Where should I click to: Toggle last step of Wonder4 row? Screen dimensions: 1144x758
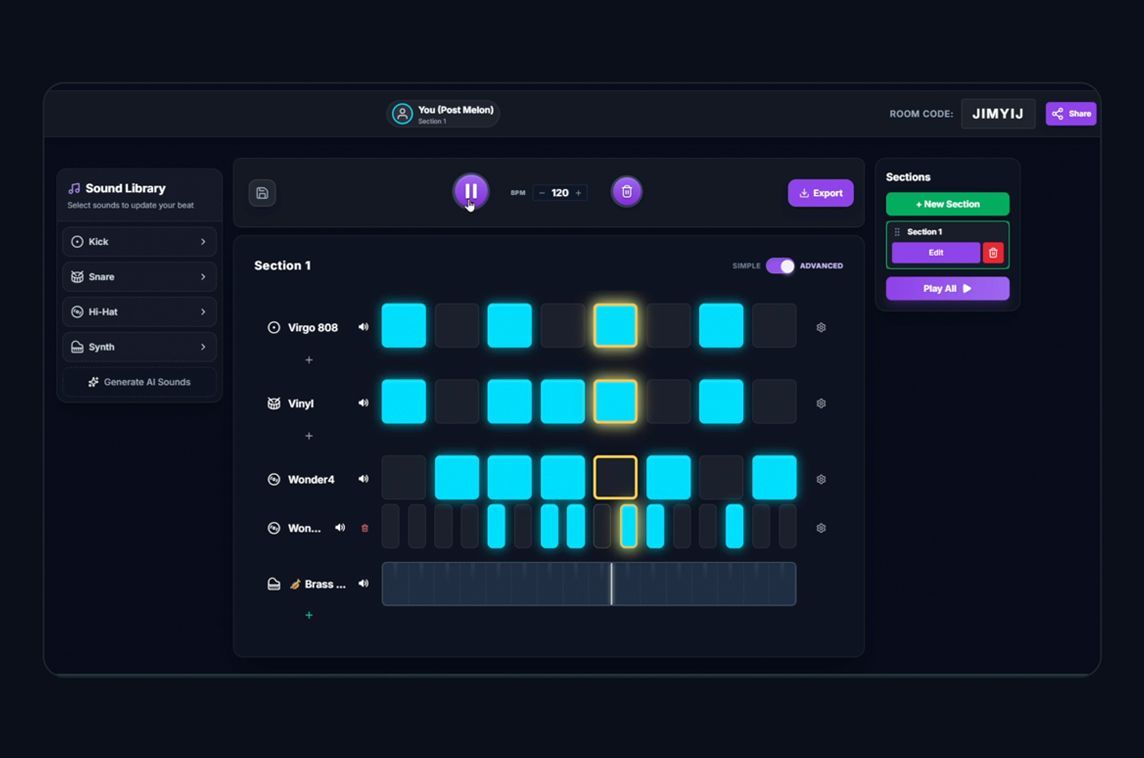[774, 477]
